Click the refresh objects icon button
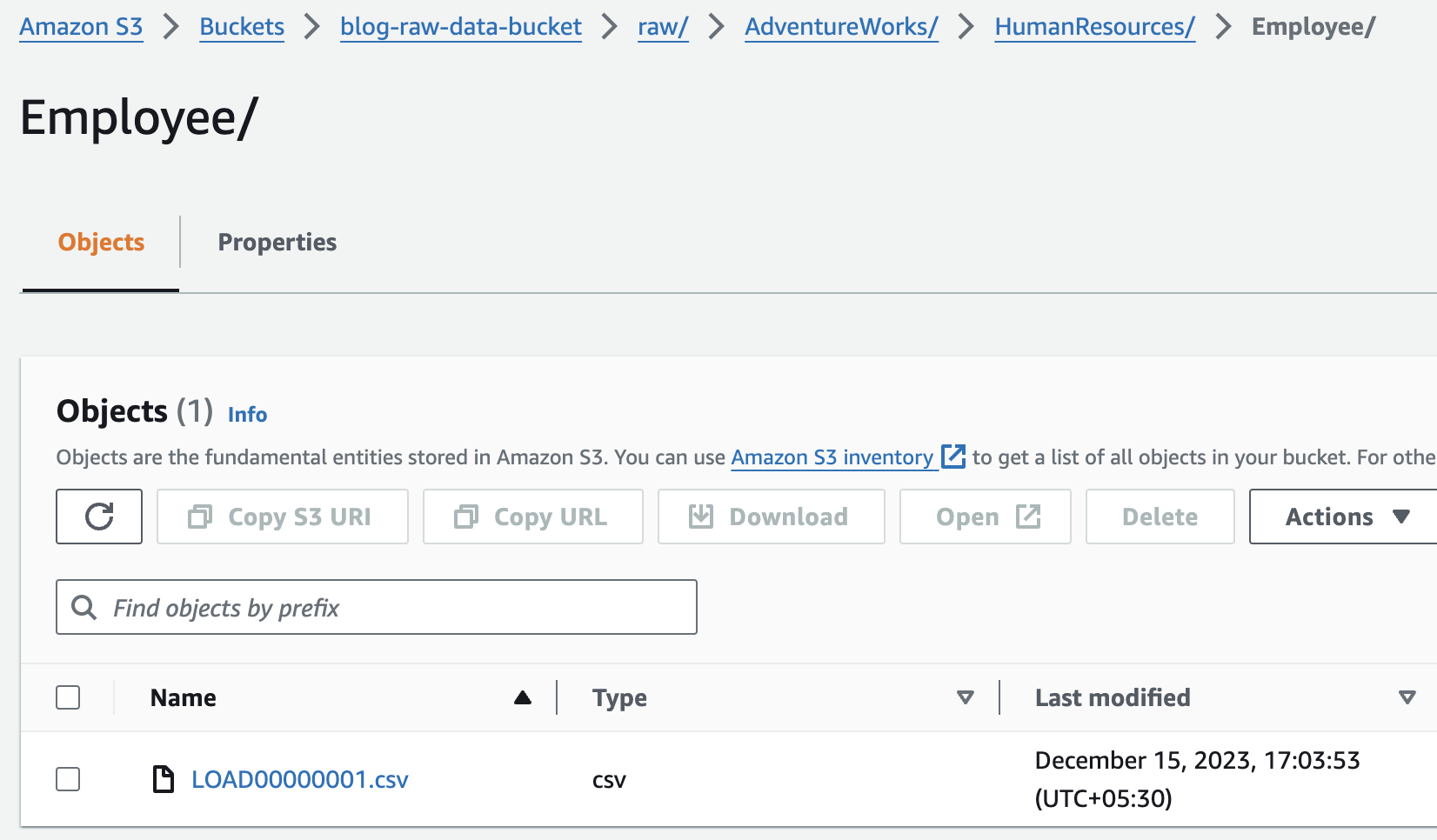This screenshot has width=1437, height=840. tap(99, 517)
